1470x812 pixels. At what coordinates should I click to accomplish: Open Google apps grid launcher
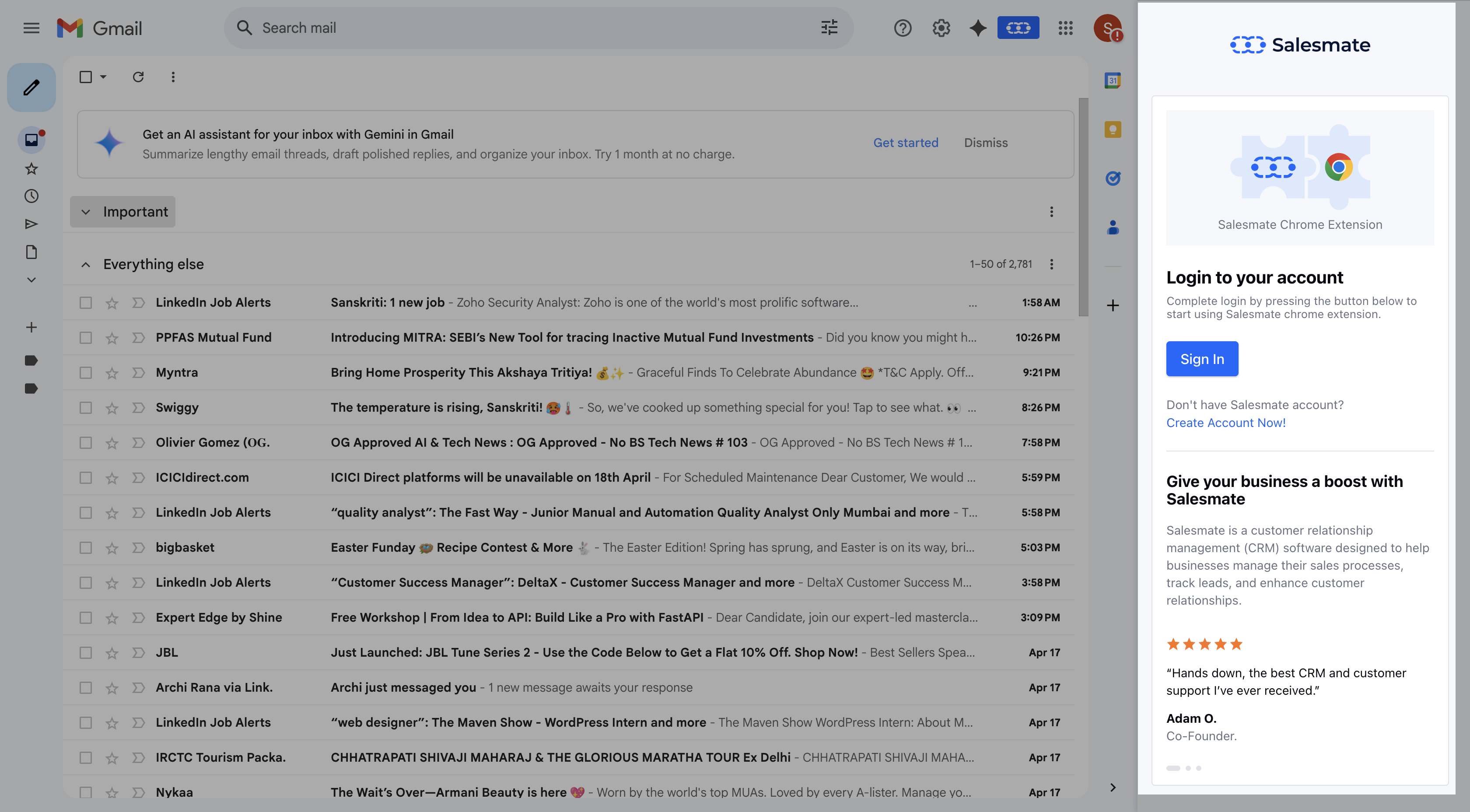(1065, 28)
